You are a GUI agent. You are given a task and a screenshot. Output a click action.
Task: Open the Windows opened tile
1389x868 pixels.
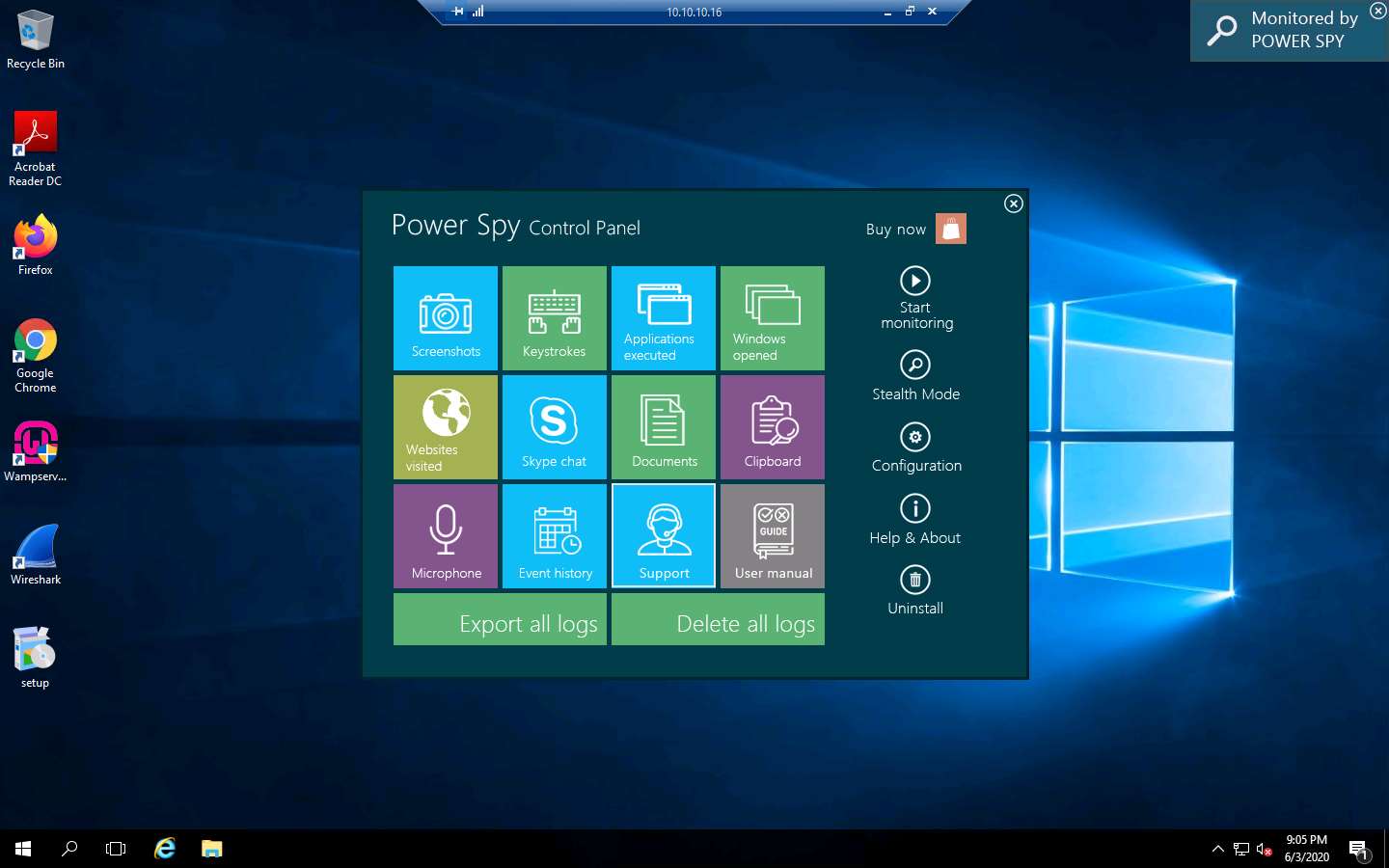click(x=773, y=318)
